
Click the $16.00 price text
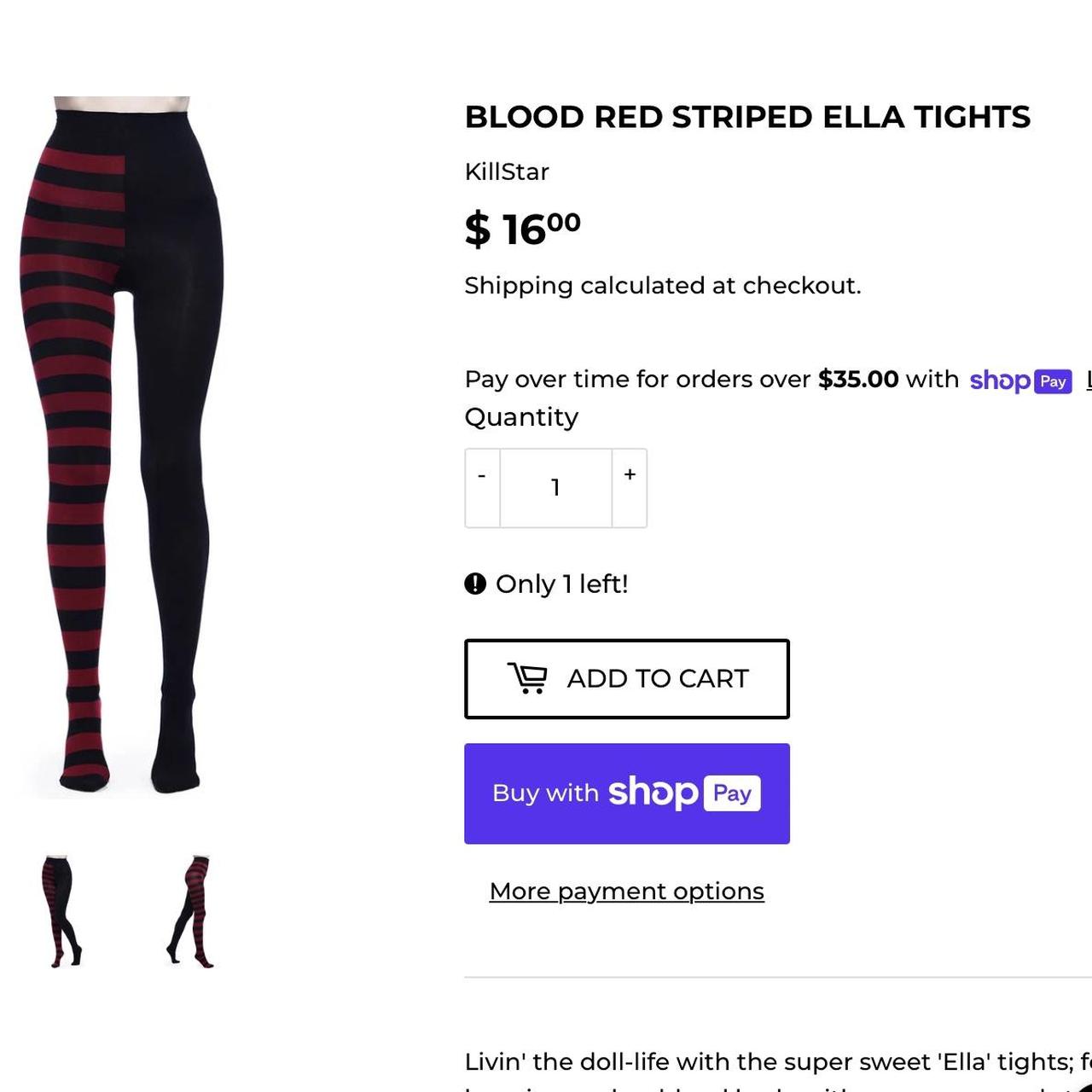[522, 229]
